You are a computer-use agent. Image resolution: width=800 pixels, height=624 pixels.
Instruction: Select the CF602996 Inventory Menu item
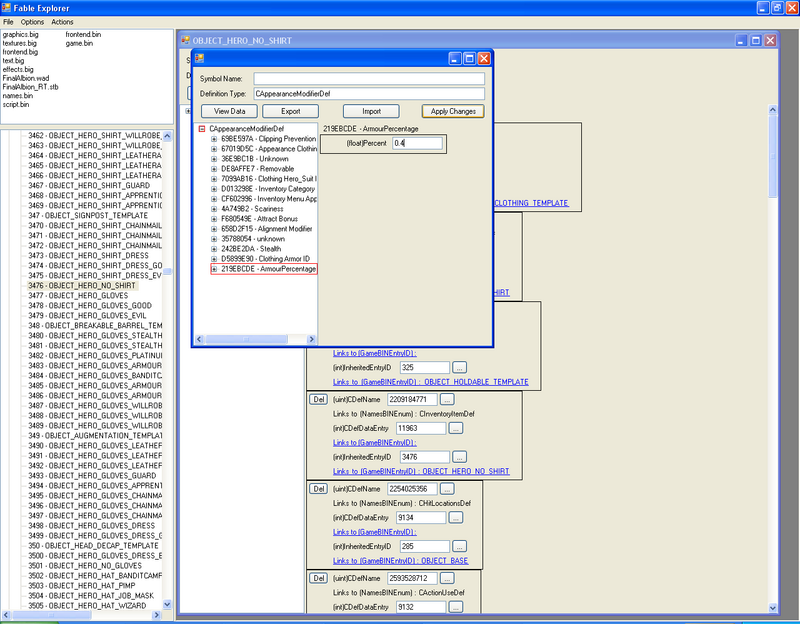(269, 199)
